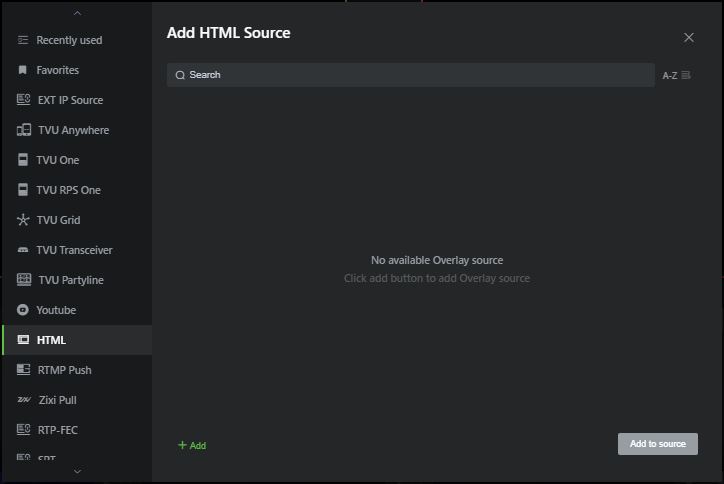Select the HTML source type
This screenshot has width=724, height=484.
point(77,340)
